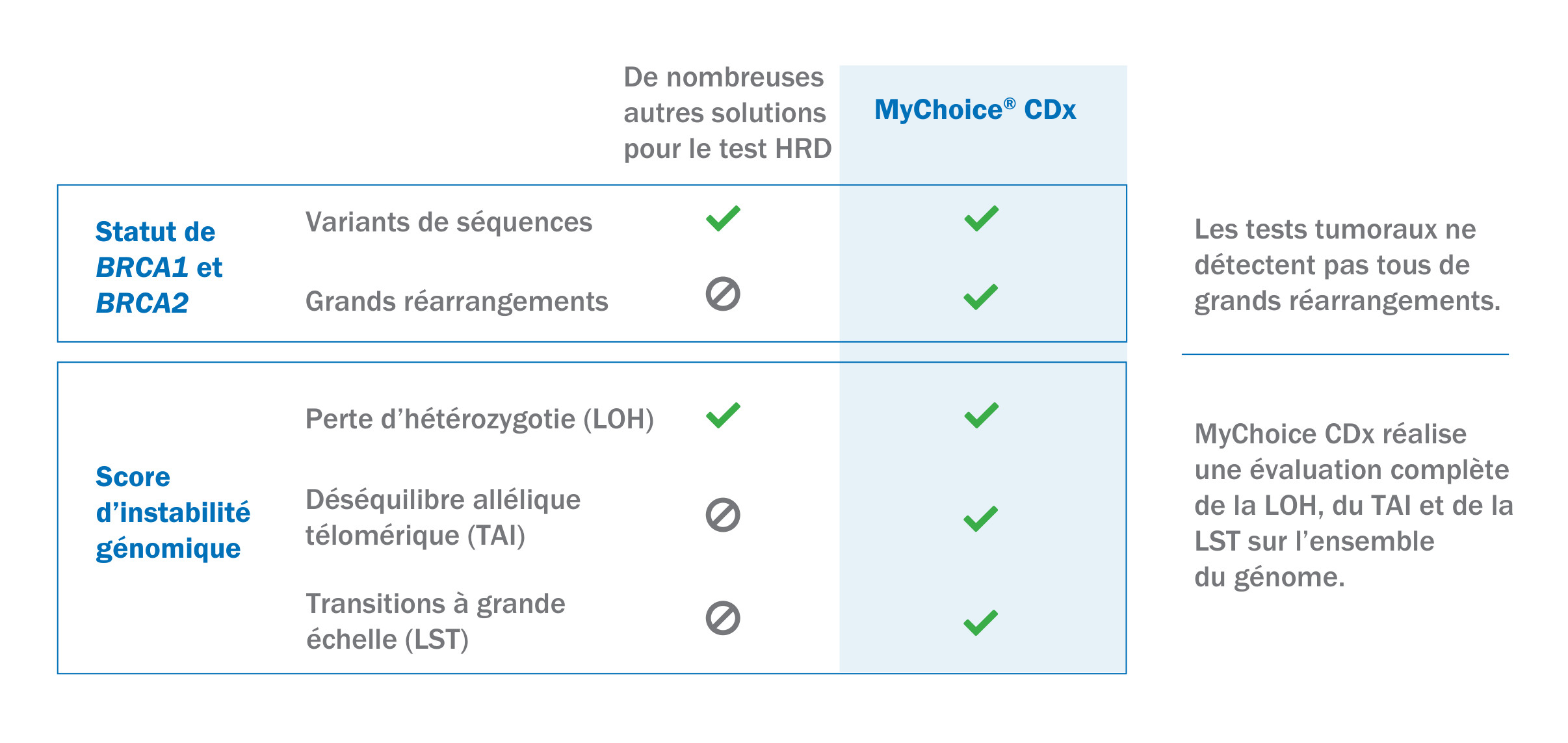Viewport: 1568px width, 743px height.
Task: Click the 'De nombreuses autres solutions' column header
Action: tap(727, 113)
